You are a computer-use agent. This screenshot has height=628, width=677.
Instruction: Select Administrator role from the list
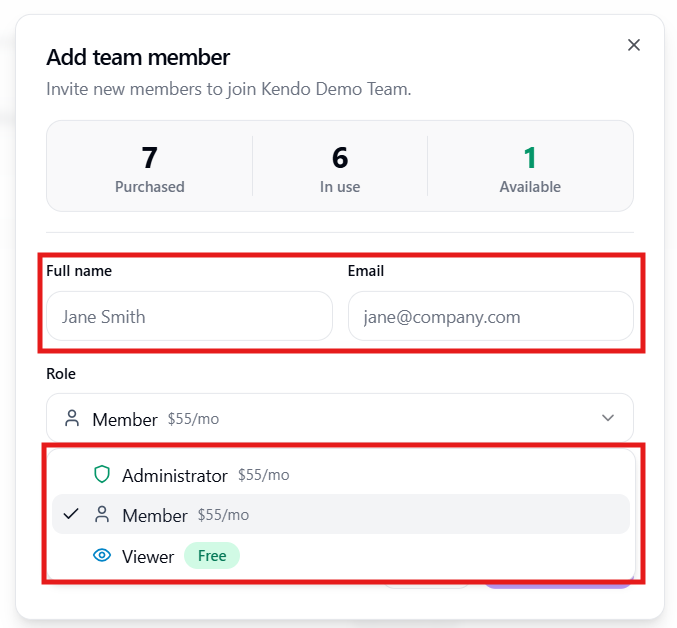coord(175,476)
